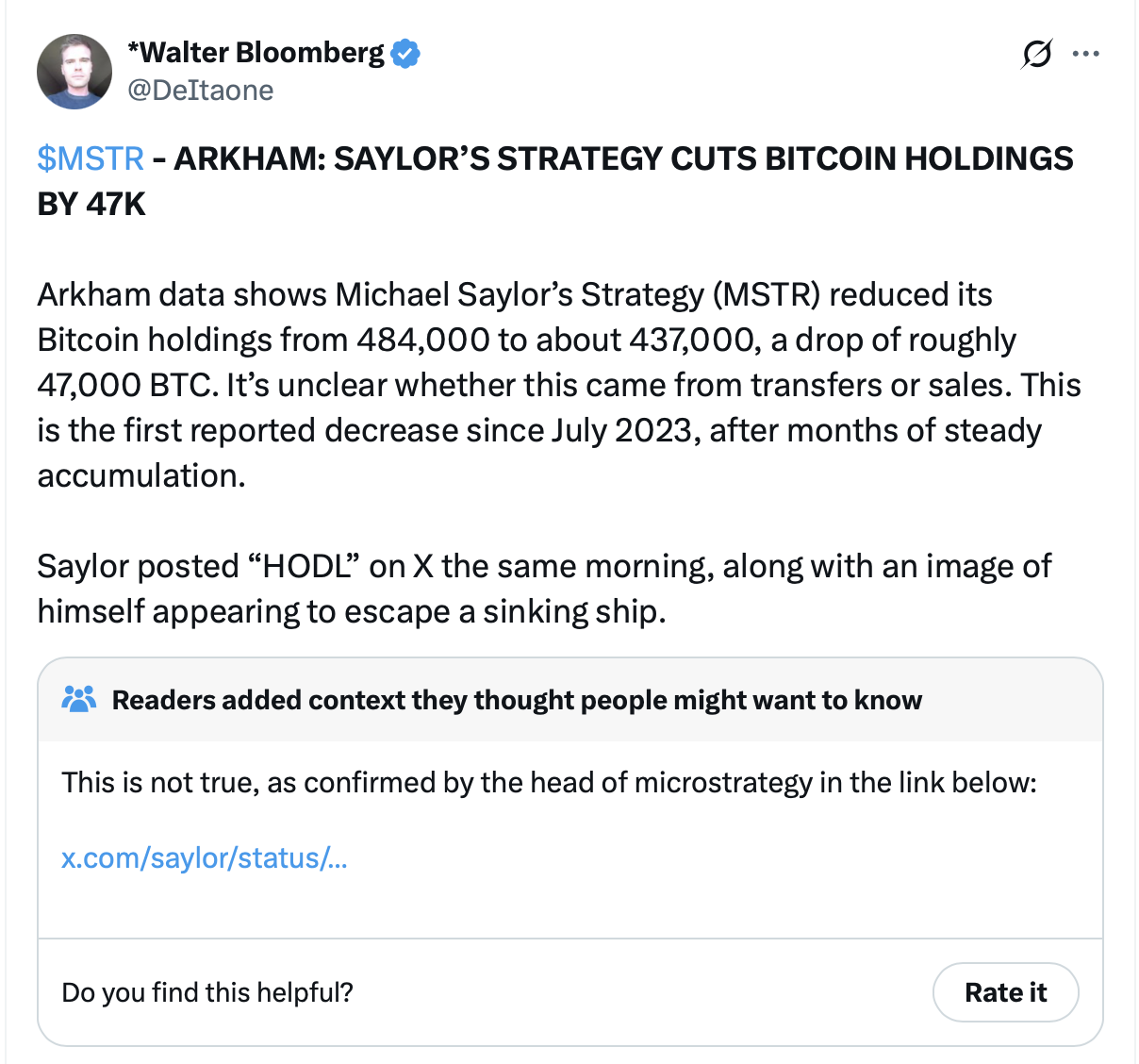Click the blue verified badge
This screenshot has height=1064, width=1139.
pos(405,54)
